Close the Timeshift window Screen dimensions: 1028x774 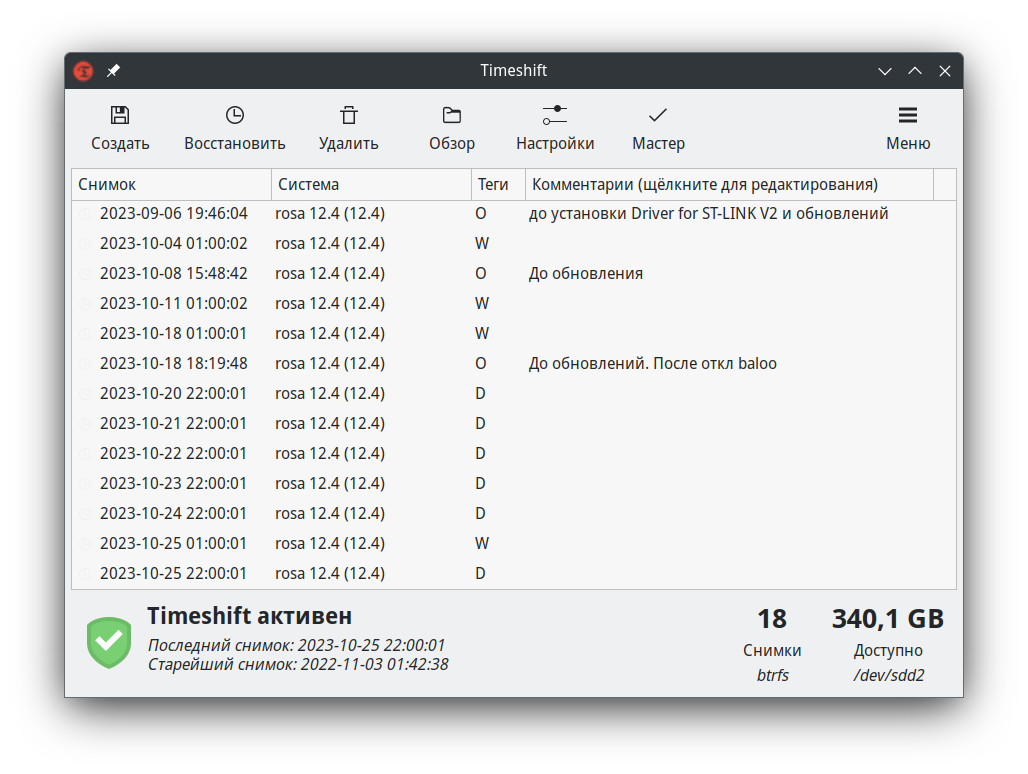click(945, 71)
